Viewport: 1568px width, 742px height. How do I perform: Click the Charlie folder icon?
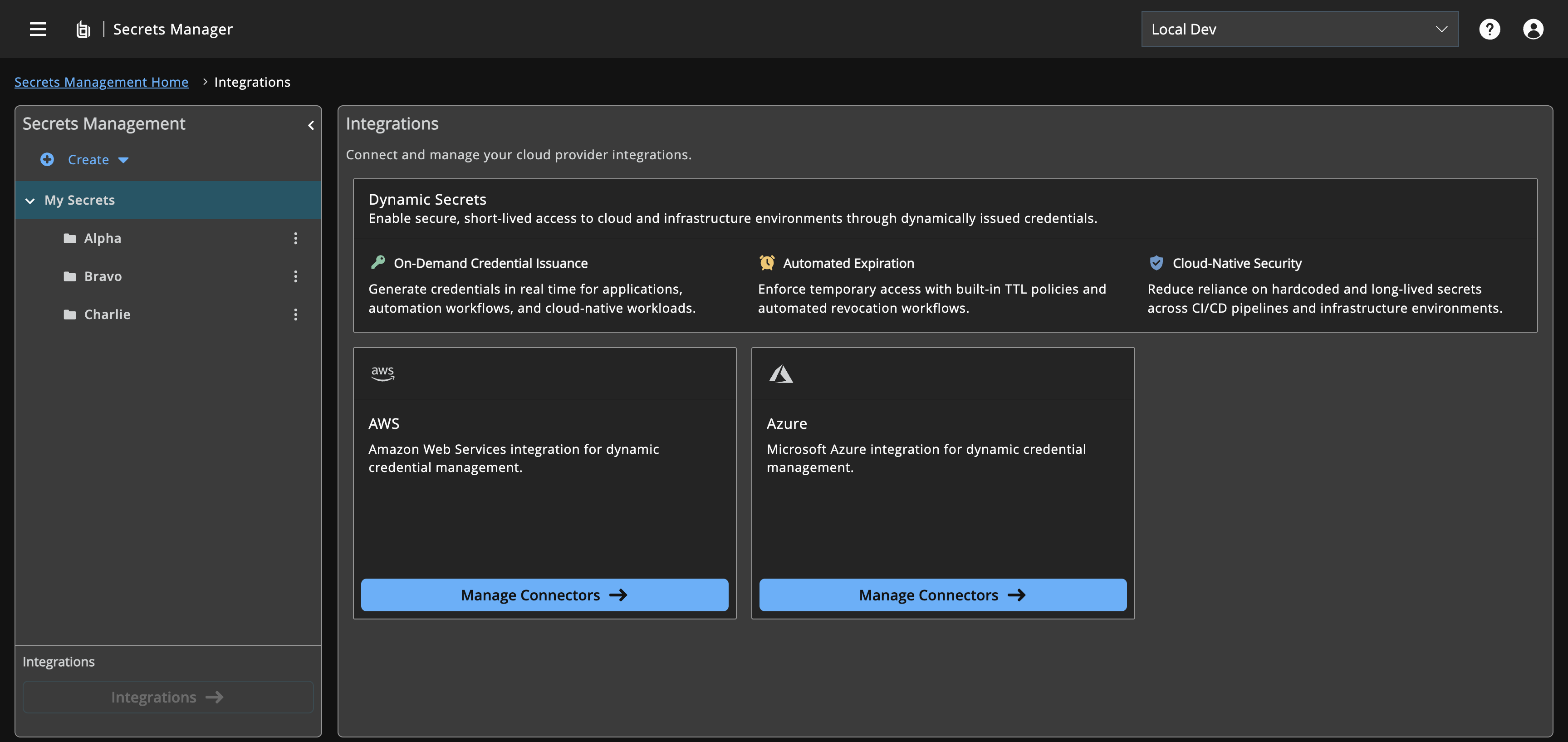pyautogui.click(x=70, y=314)
